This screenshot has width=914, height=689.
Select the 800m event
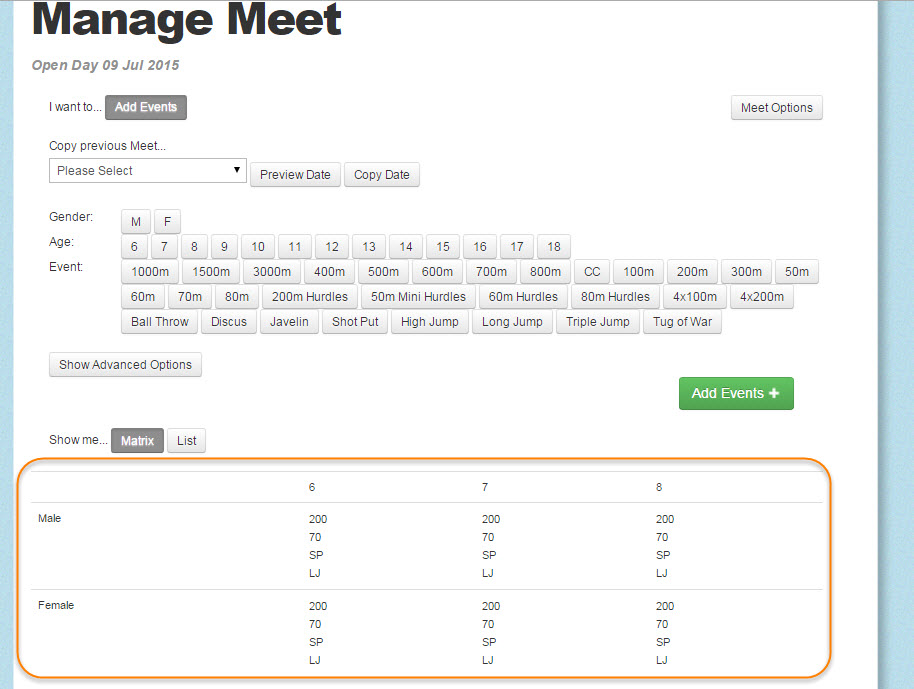coord(545,272)
